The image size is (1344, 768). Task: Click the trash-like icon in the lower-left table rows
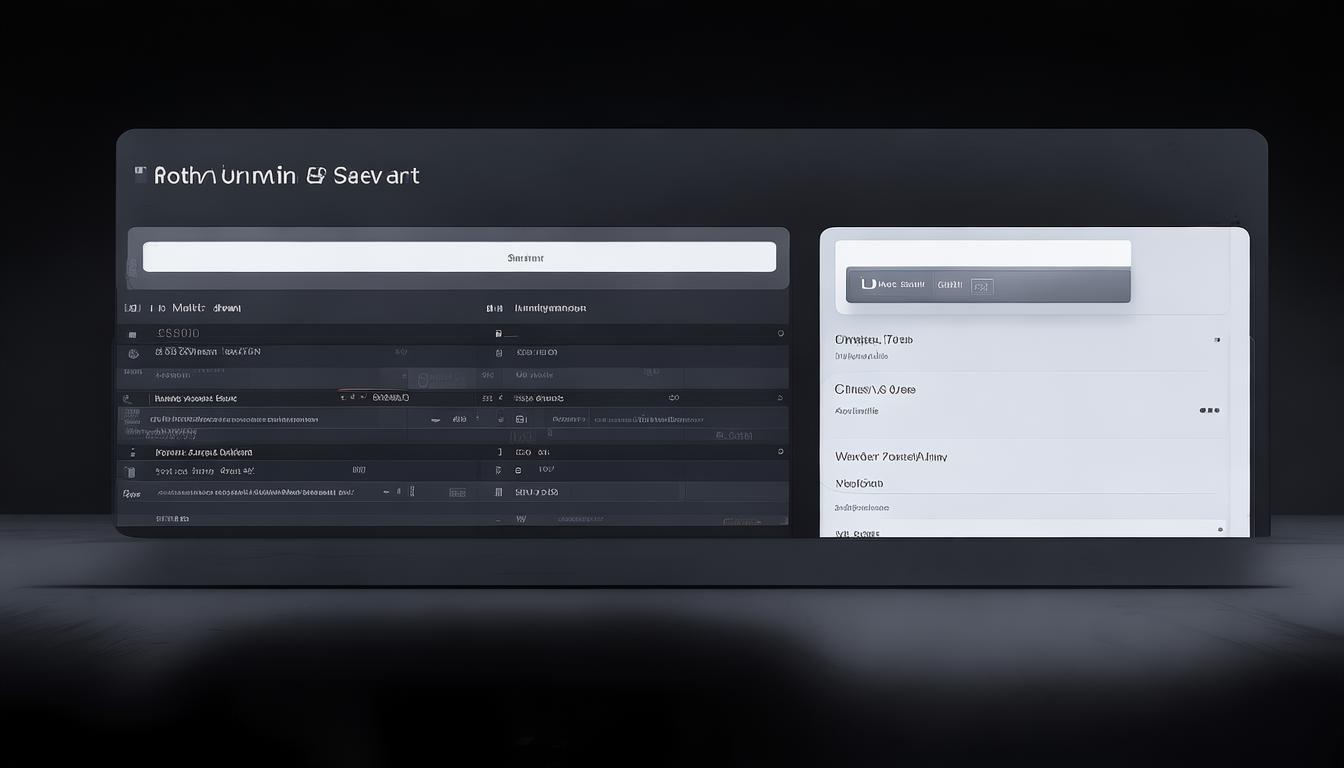click(129, 471)
